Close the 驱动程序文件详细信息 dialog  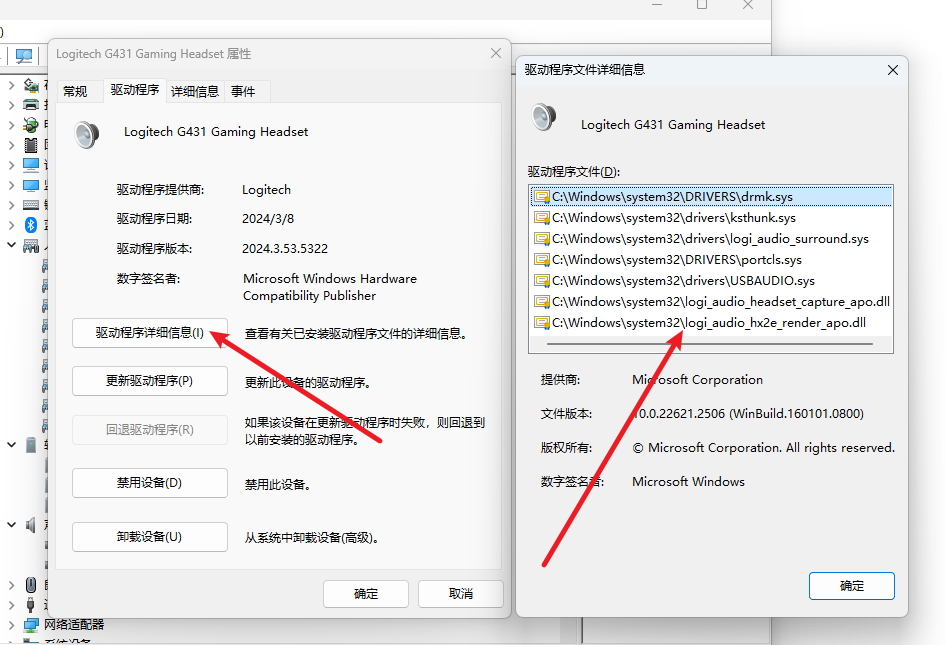pos(893,70)
